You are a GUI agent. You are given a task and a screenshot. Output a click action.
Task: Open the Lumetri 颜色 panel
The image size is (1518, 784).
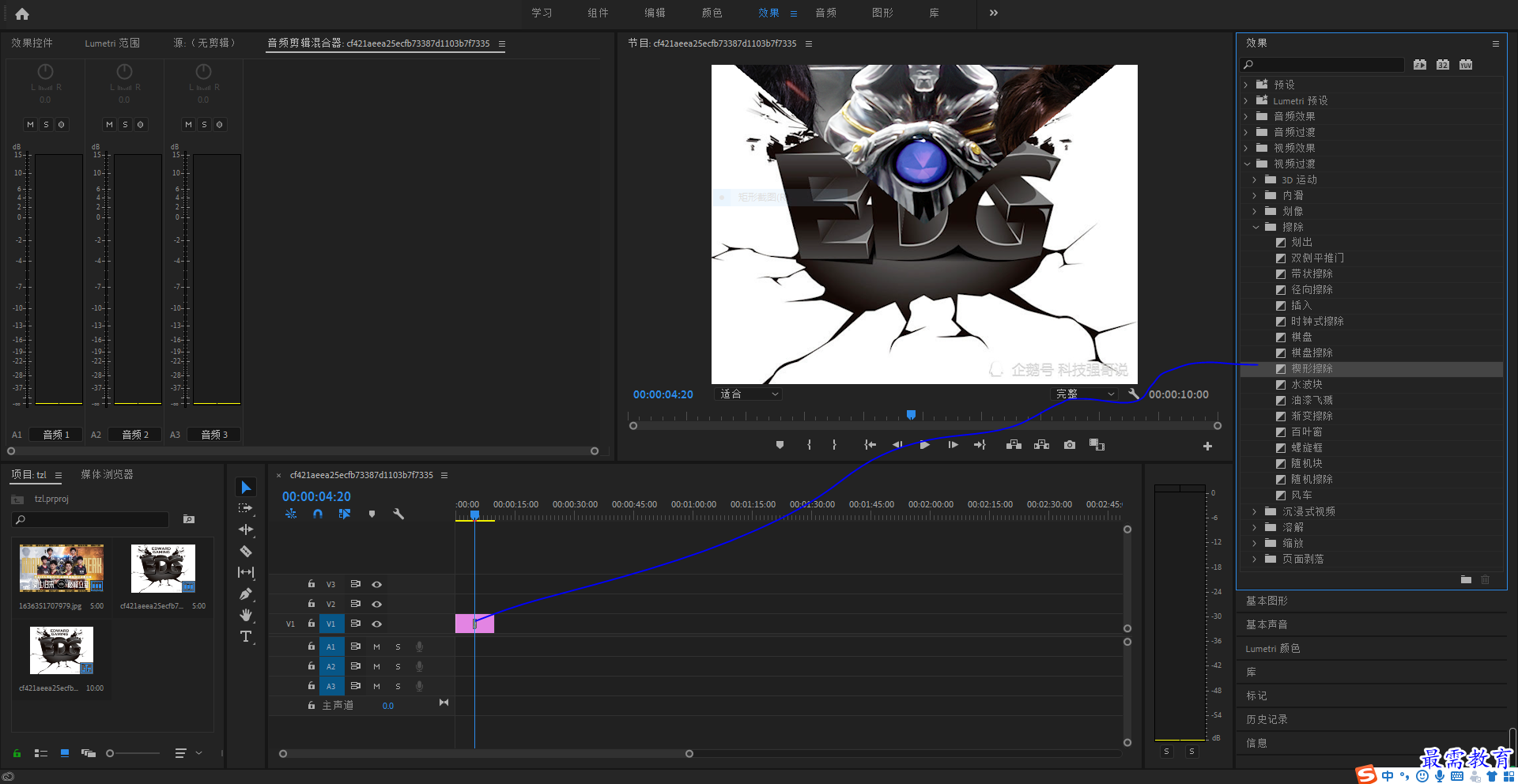click(1272, 648)
